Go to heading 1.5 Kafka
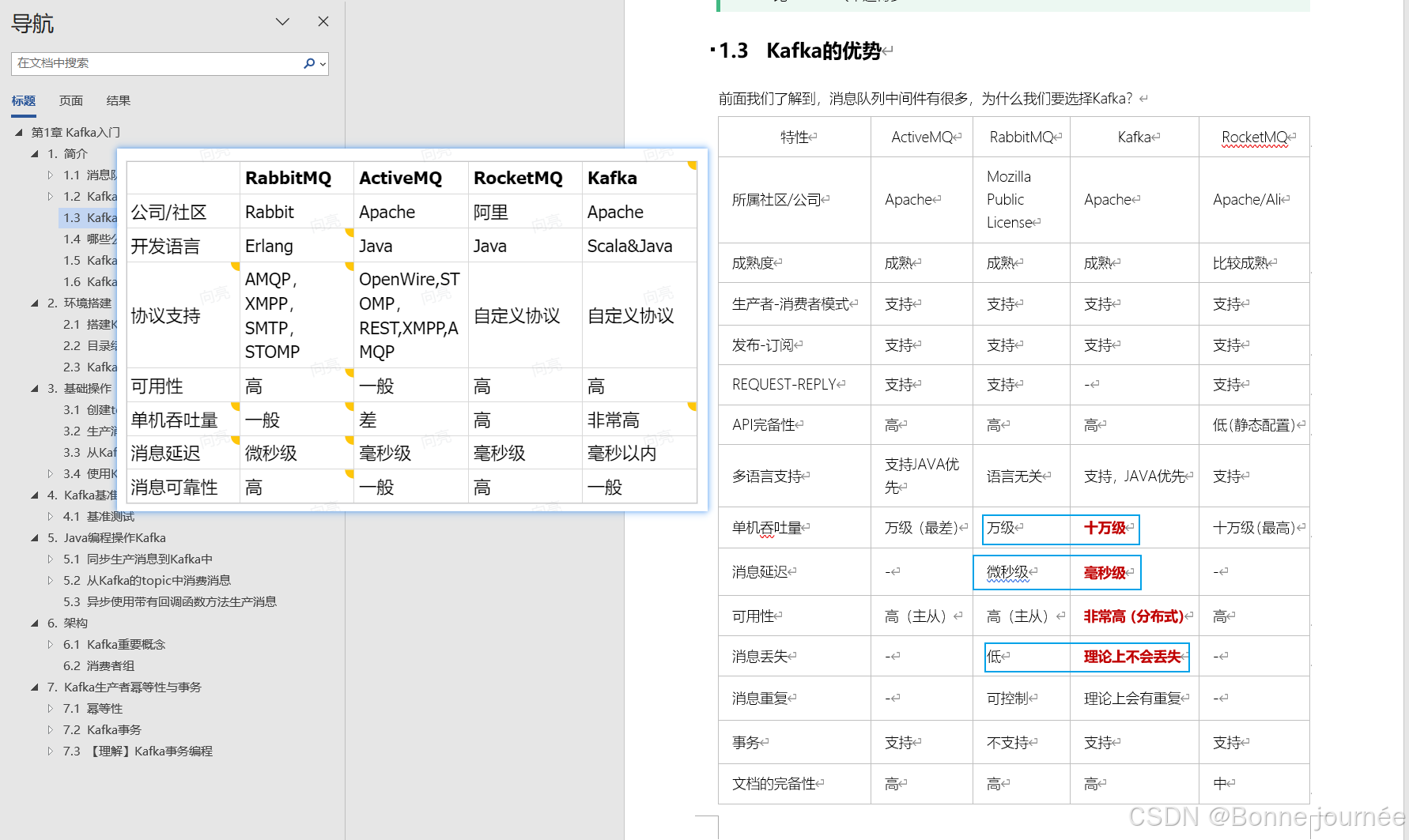Viewport: 1409px width, 840px height. pyautogui.click(x=89, y=260)
